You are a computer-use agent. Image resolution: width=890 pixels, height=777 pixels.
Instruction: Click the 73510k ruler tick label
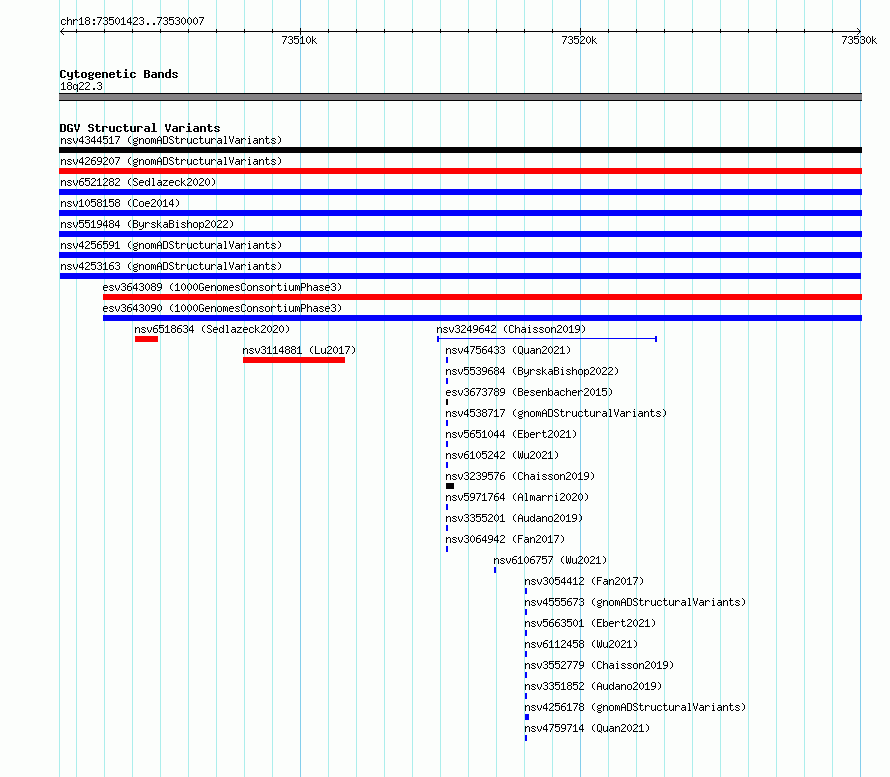click(x=299, y=40)
